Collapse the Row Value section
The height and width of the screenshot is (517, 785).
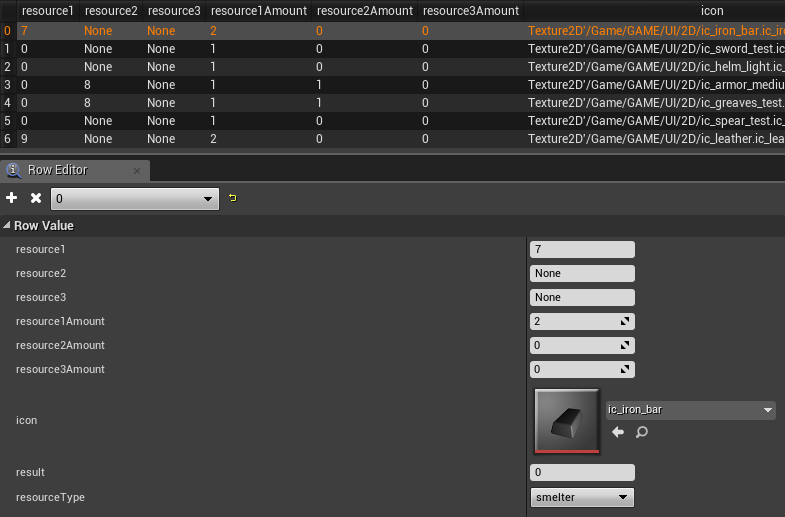(8, 226)
